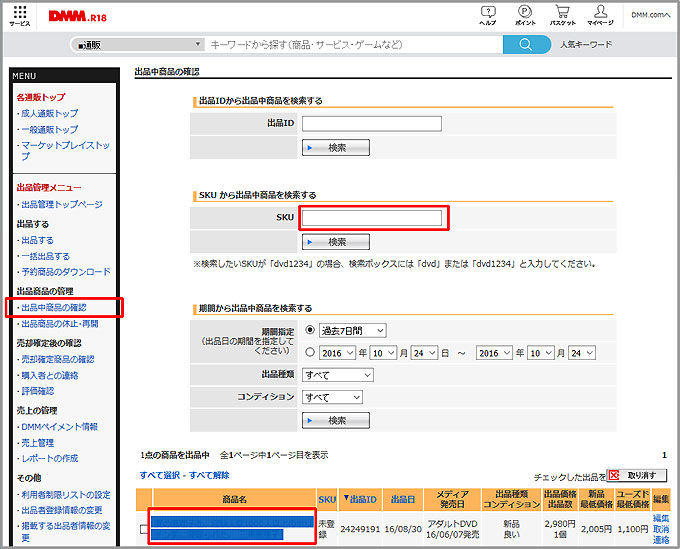Image resolution: width=680 pixels, height=549 pixels.
Task: Sort by 出品日 column header
Action: (403, 500)
